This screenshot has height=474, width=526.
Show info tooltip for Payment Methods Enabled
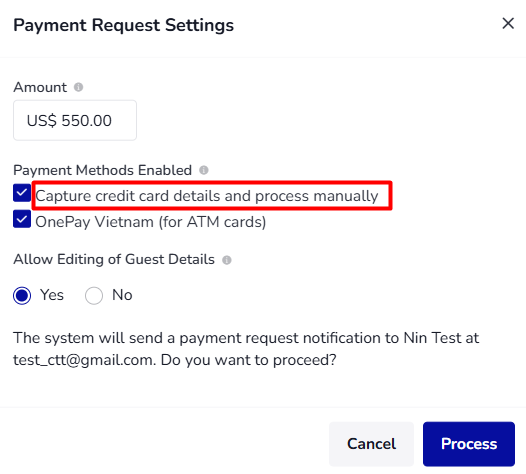coord(204,170)
